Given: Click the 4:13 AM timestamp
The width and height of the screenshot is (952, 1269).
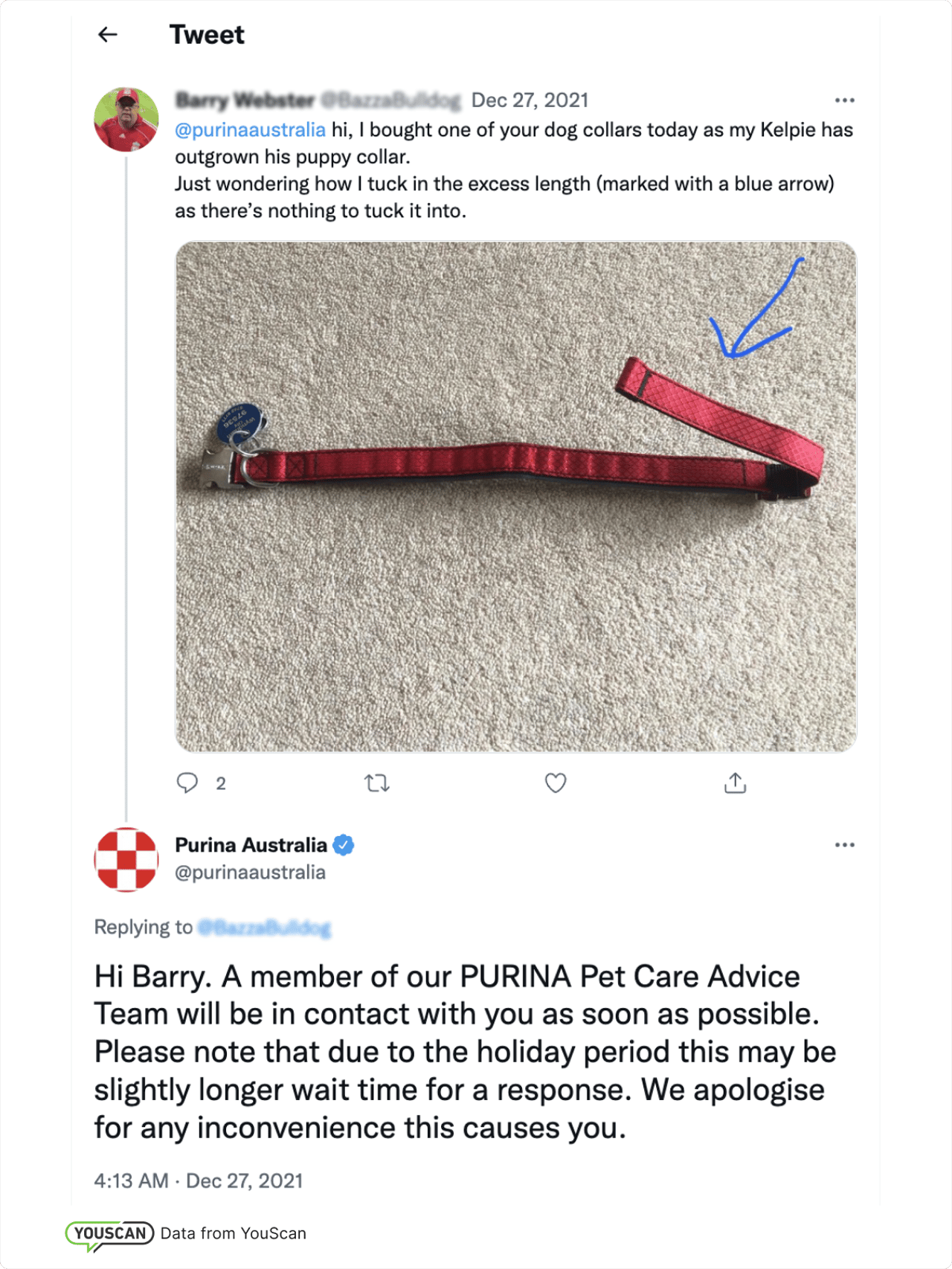Looking at the screenshot, I should [x=131, y=1180].
